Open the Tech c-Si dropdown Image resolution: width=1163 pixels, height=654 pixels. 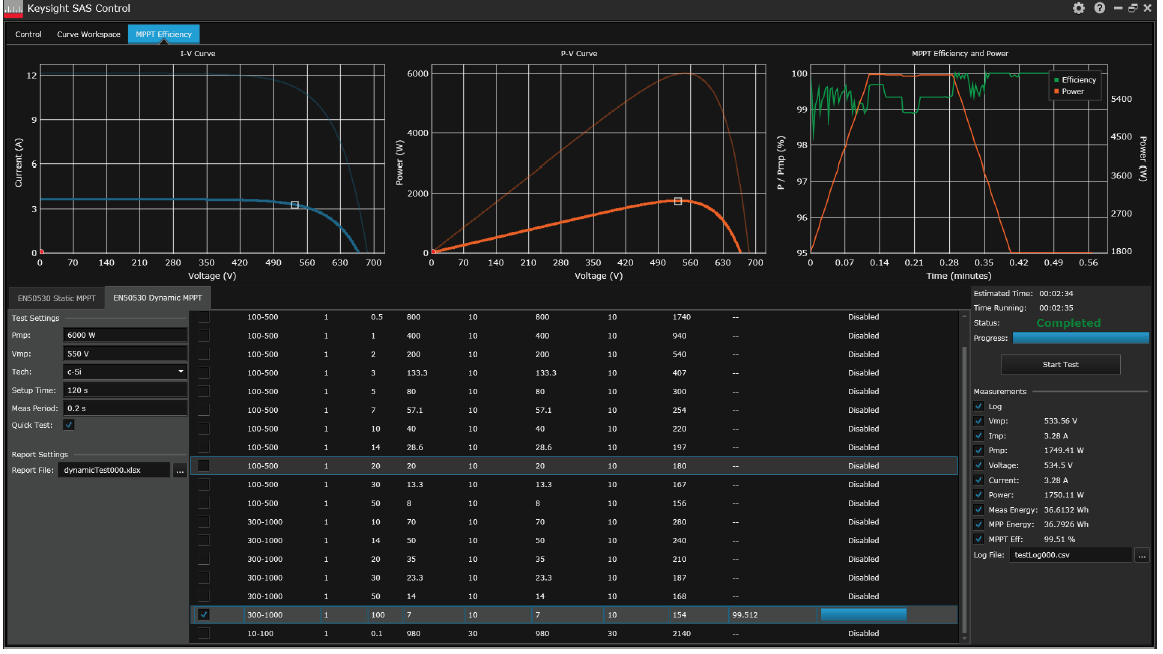125,372
